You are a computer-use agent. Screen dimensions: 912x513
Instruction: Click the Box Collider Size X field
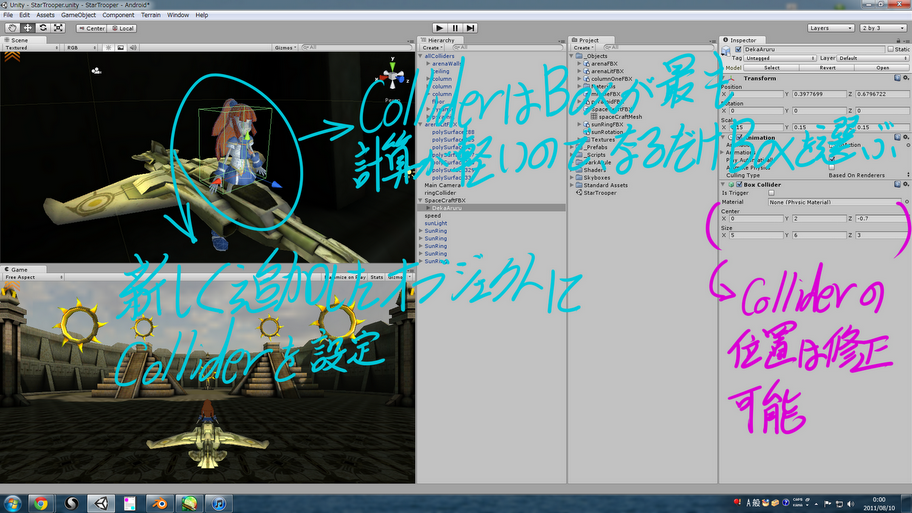[756, 235]
